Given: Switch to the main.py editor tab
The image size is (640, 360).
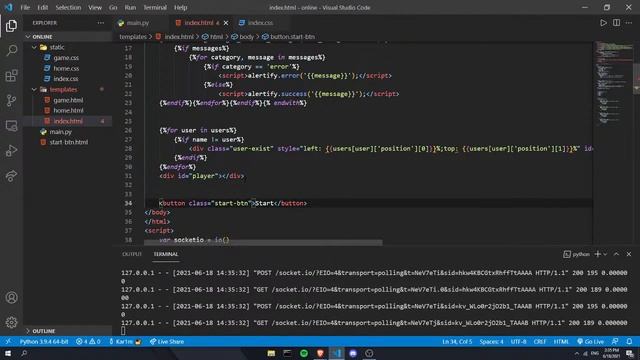Looking at the screenshot, I should pyautogui.click(x=139, y=23).
